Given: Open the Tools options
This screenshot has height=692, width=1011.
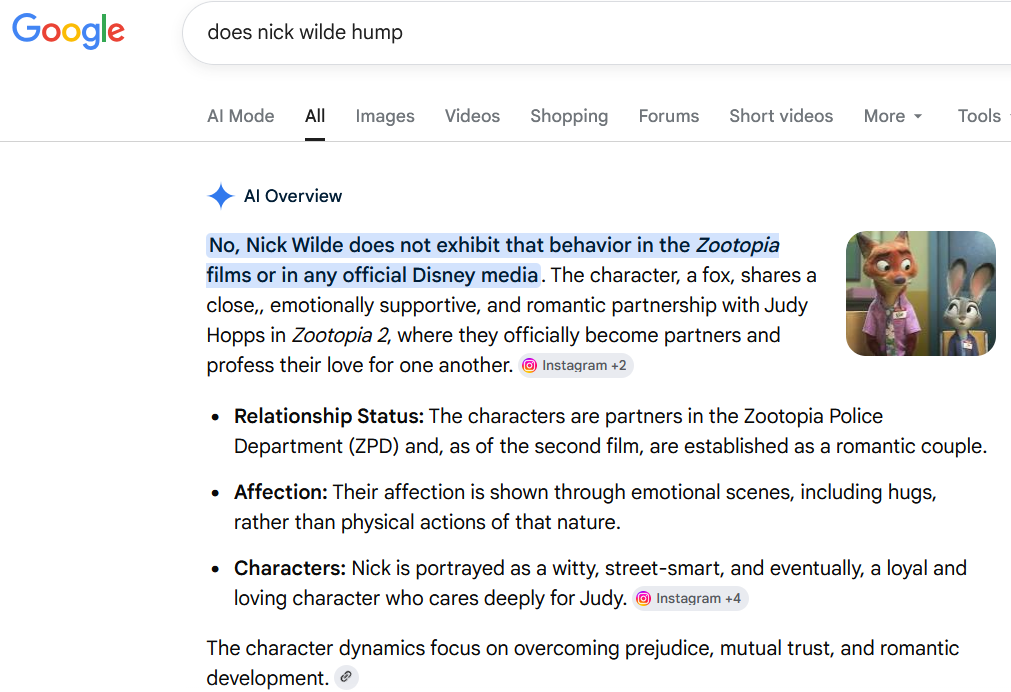Looking at the screenshot, I should click(x=979, y=116).
